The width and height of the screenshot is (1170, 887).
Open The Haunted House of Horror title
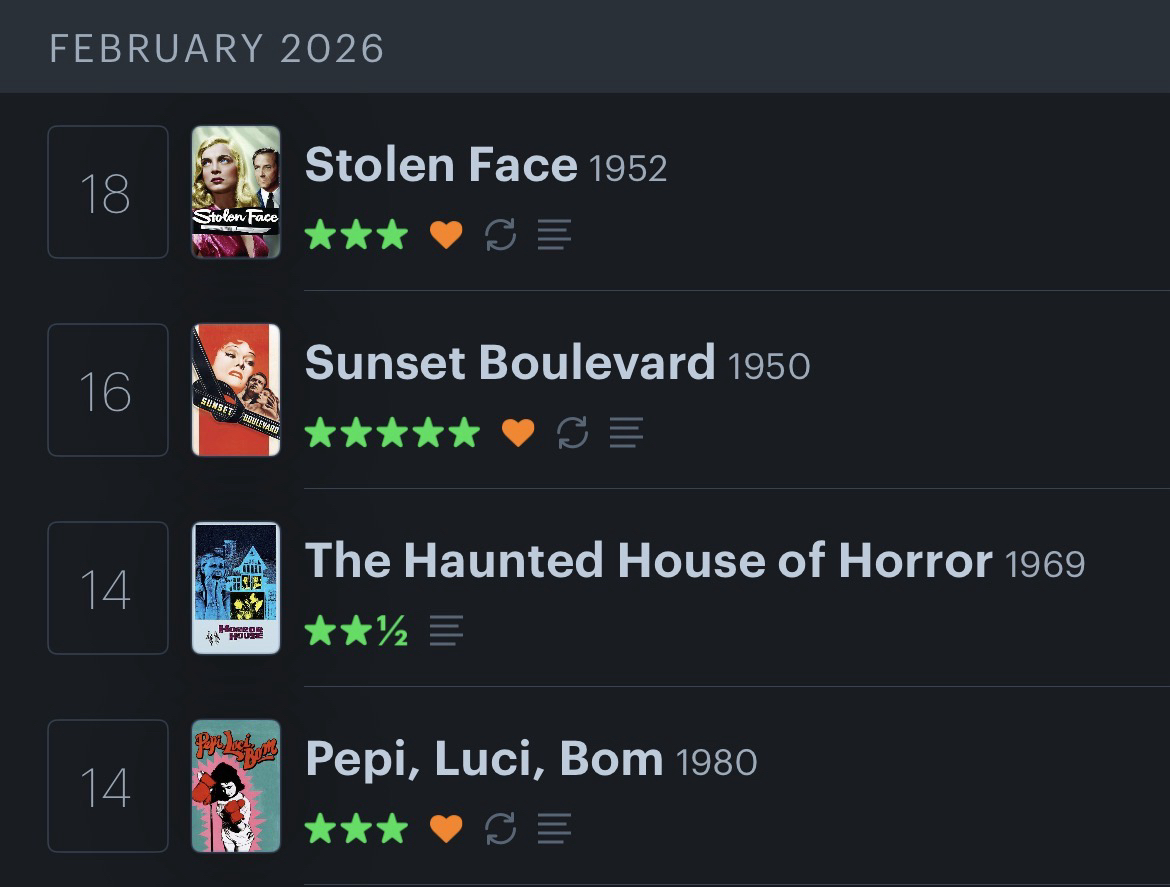[x=648, y=561]
